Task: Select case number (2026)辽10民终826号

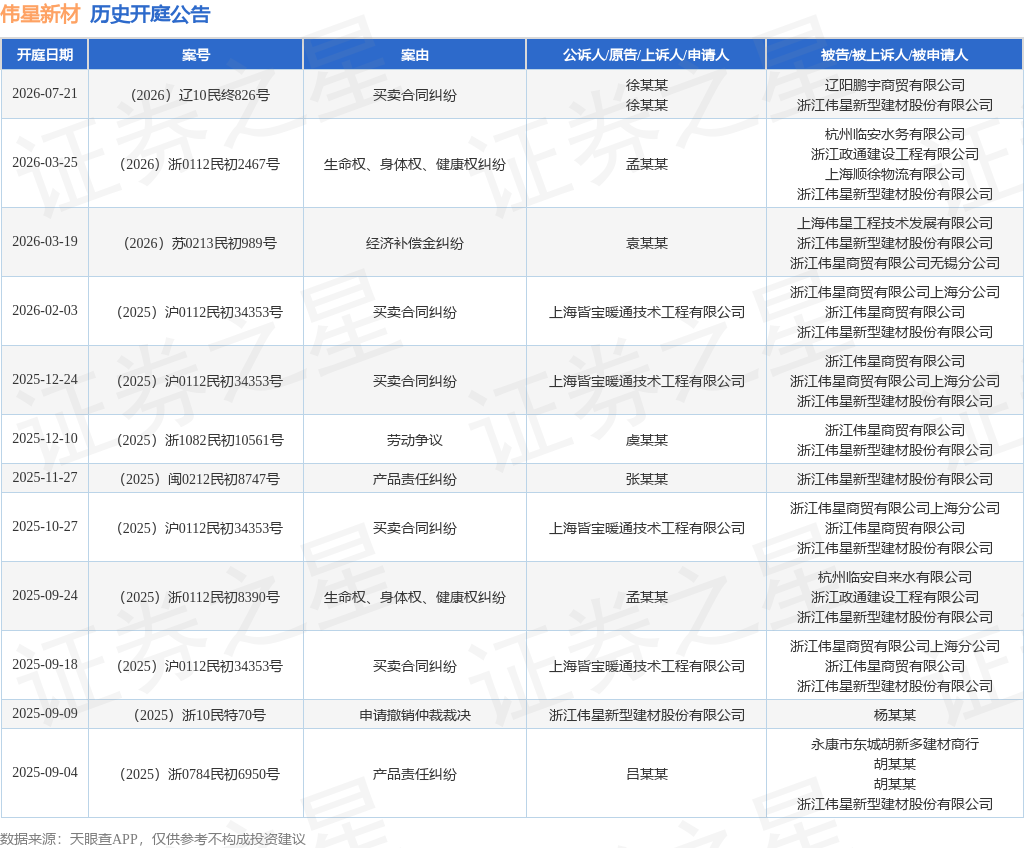Action: 200,95
